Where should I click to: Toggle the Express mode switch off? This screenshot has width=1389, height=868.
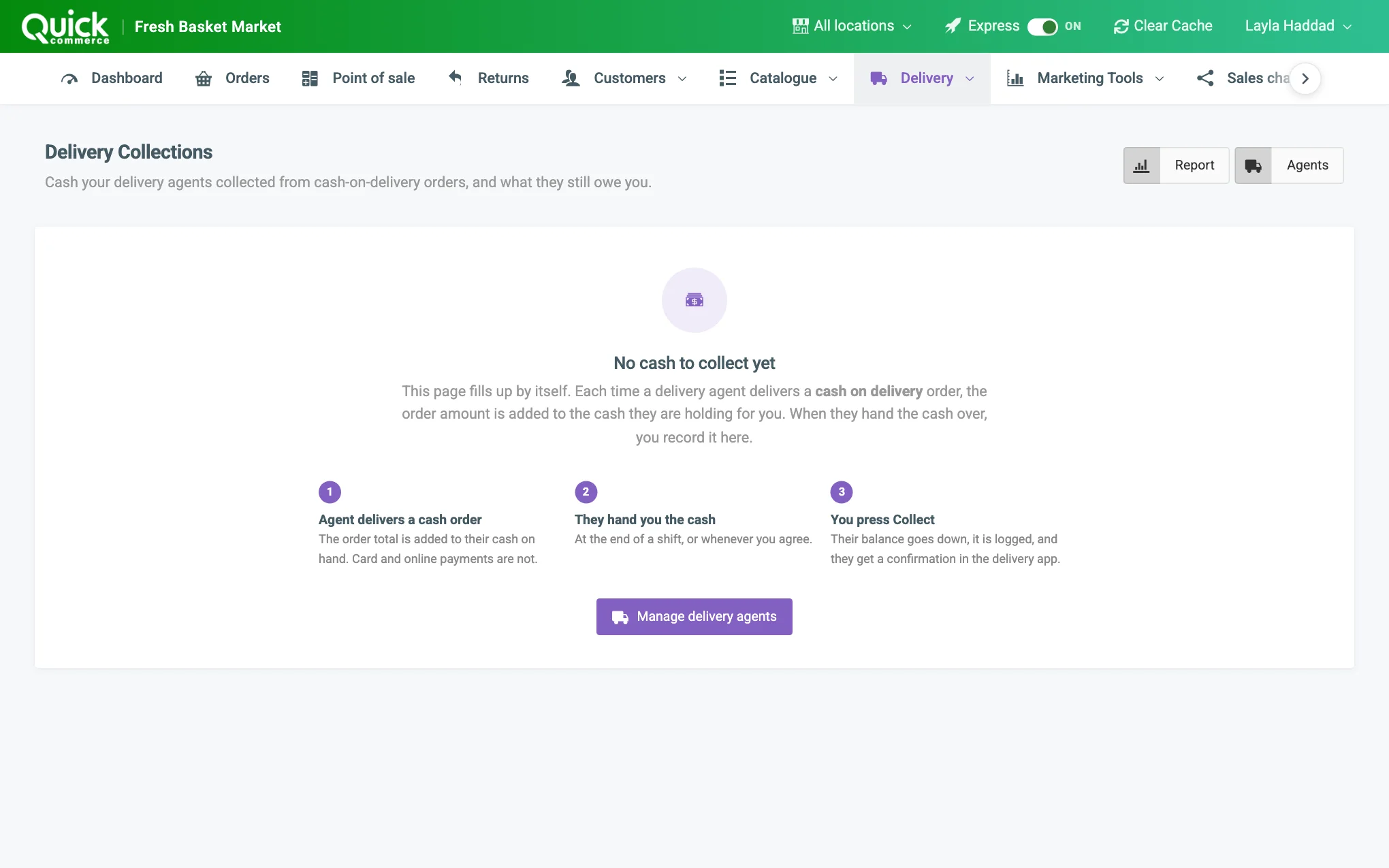[1042, 27]
